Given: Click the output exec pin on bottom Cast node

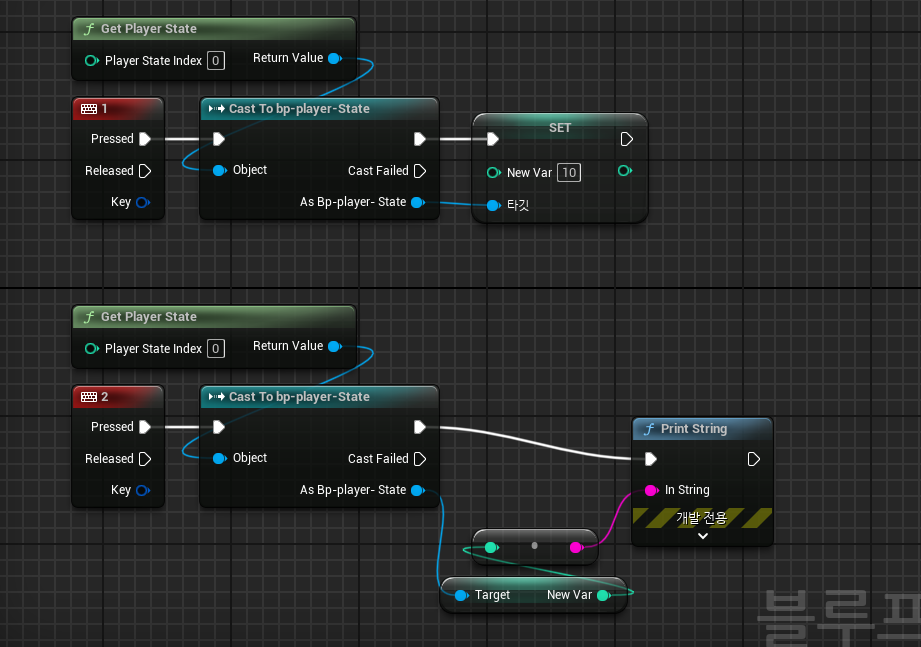Looking at the screenshot, I should point(419,427).
